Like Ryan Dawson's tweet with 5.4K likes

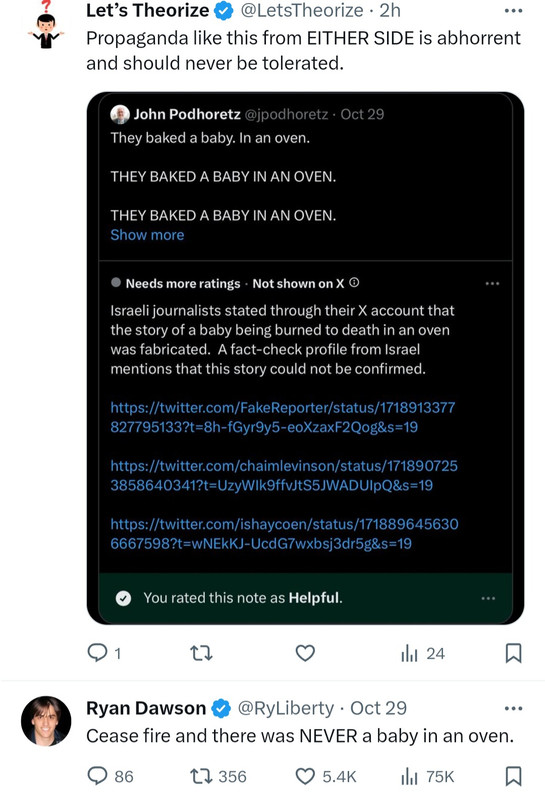click(x=326, y=776)
